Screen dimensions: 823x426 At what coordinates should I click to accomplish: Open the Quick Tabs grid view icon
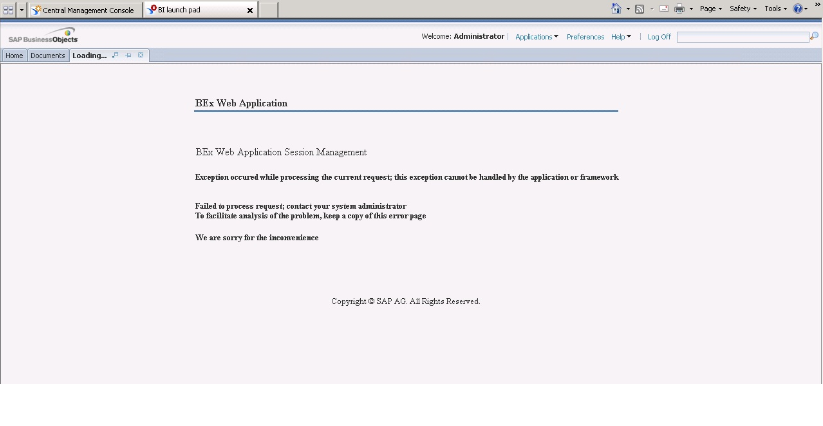click(x=8, y=9)
